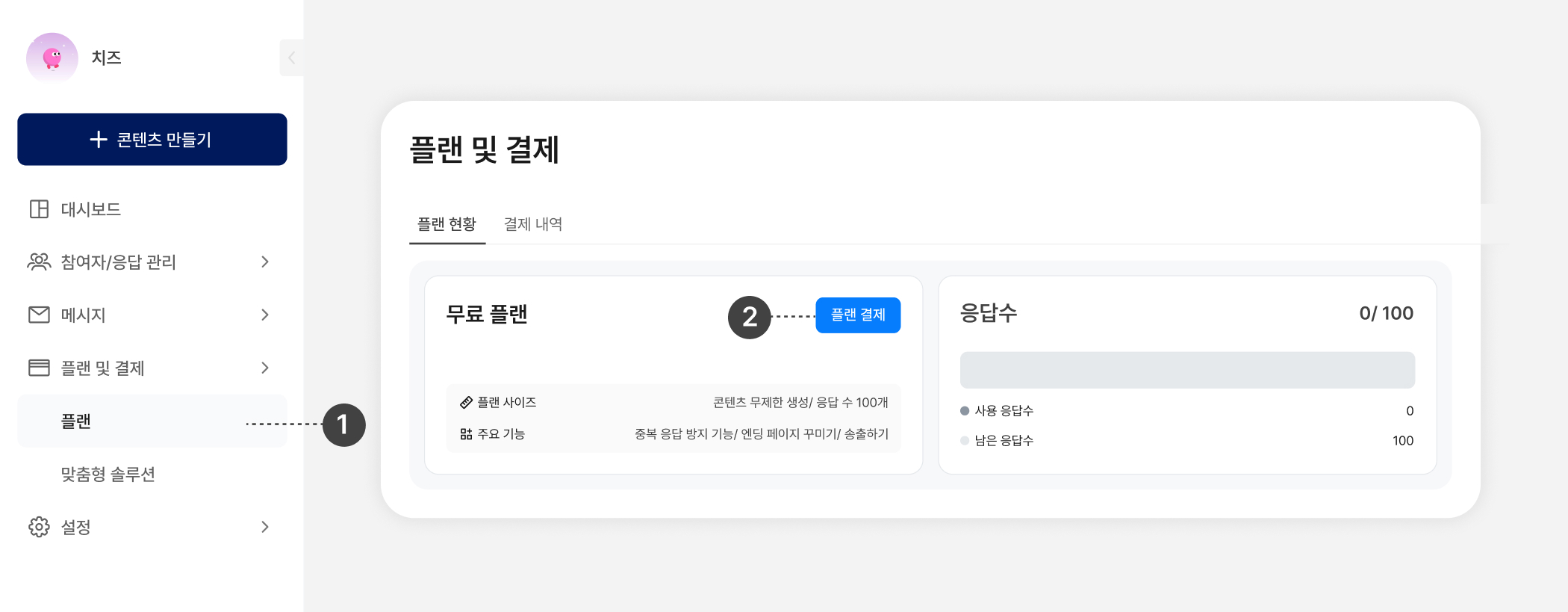This screenshot has height=612, width=1568.
Task: Expand the 설정 menu chevron
Action: coord(265,527)
